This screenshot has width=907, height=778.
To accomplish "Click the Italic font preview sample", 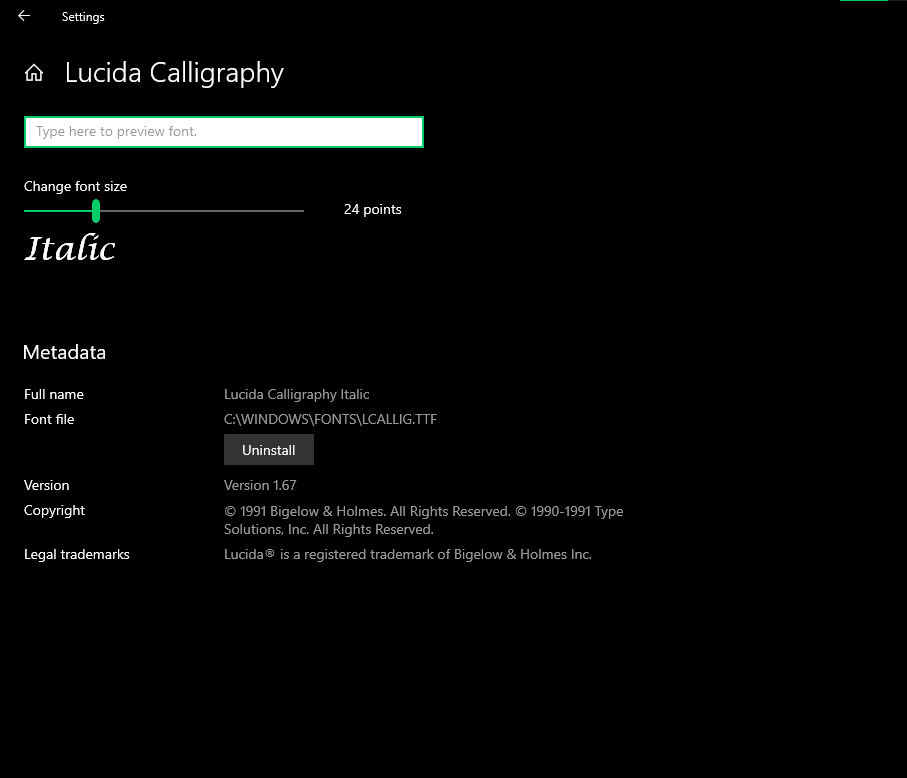I will [x=70, y=248].
